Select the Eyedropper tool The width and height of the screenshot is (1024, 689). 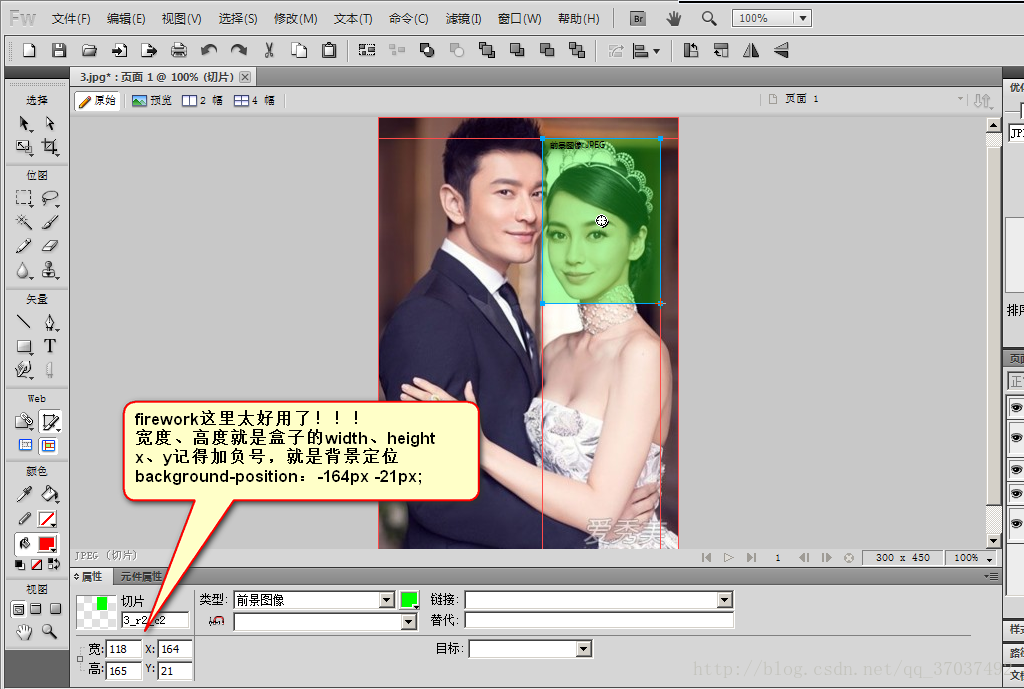(24, 494)
